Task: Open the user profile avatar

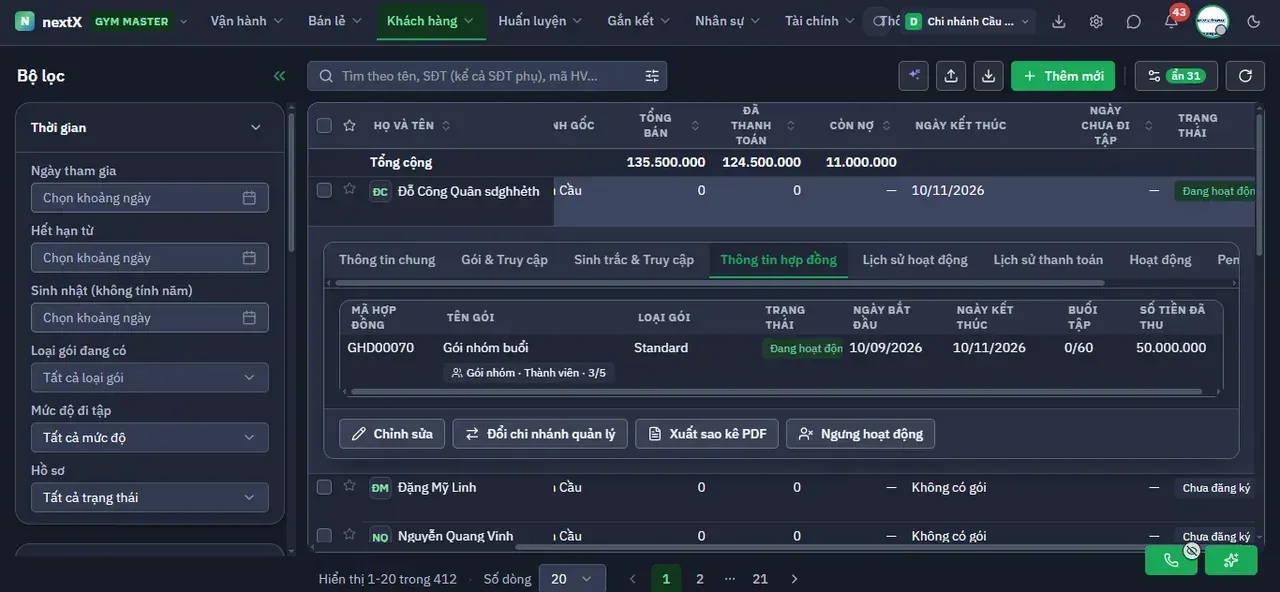Action: point(1212,21)
